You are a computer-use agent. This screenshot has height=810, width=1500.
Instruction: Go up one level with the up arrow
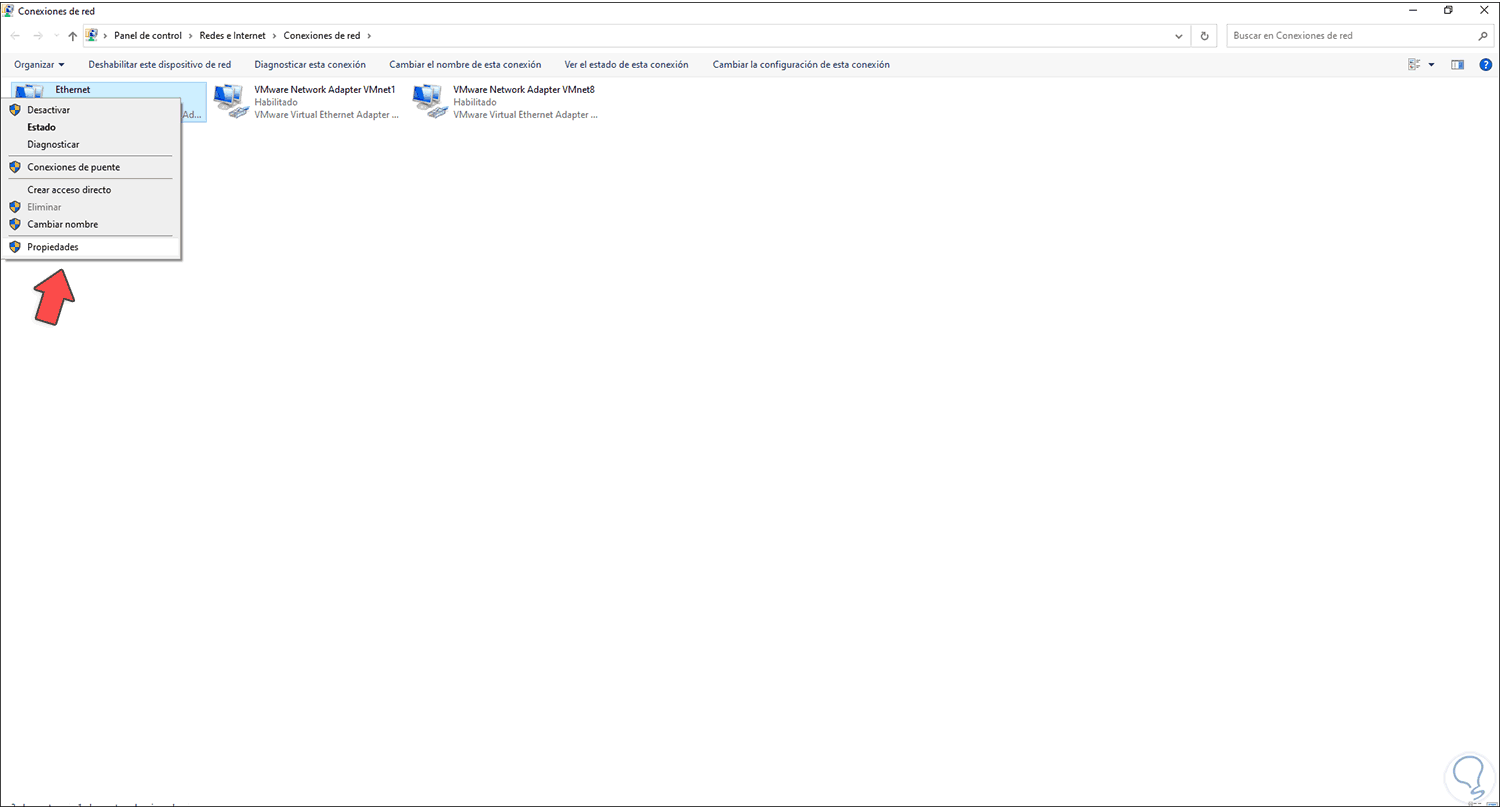coord(73,36)
